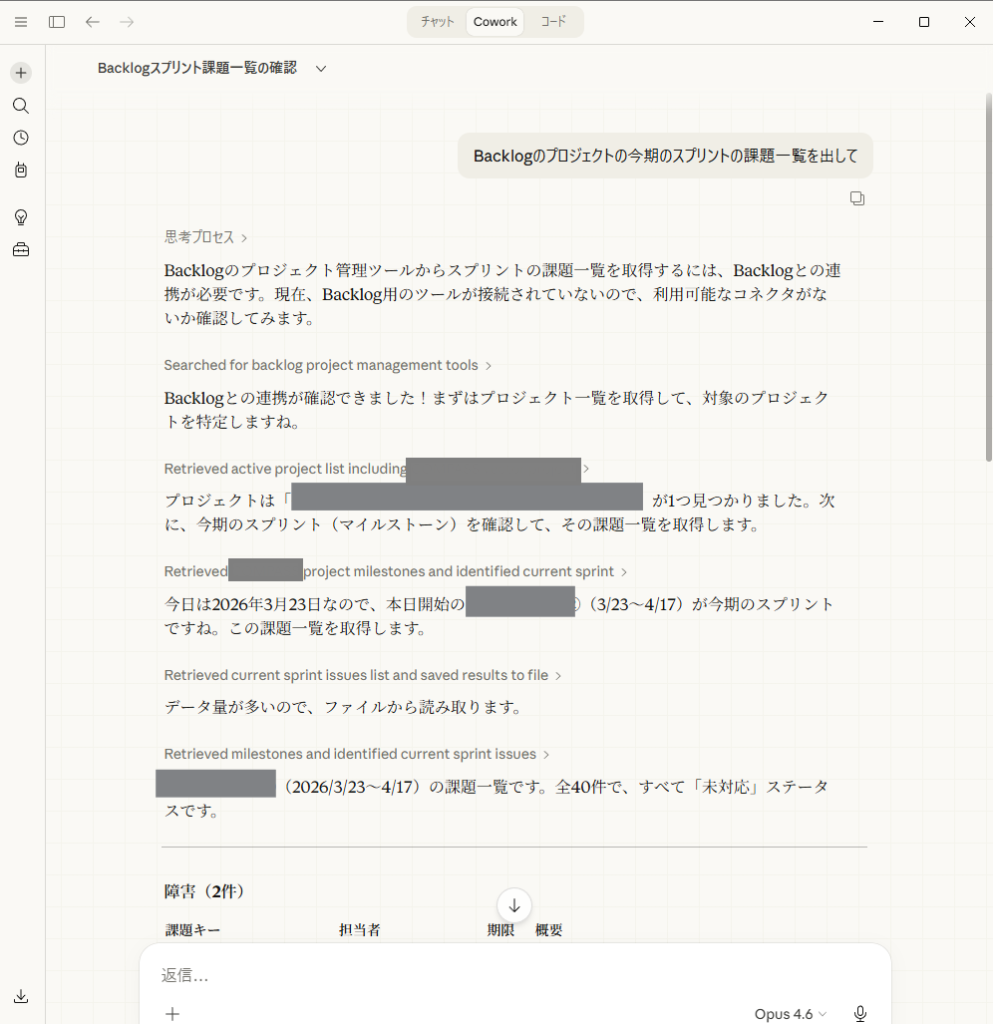Click the download icon at sidebar bottom
993x1024 pixels.
click(21, 996)
